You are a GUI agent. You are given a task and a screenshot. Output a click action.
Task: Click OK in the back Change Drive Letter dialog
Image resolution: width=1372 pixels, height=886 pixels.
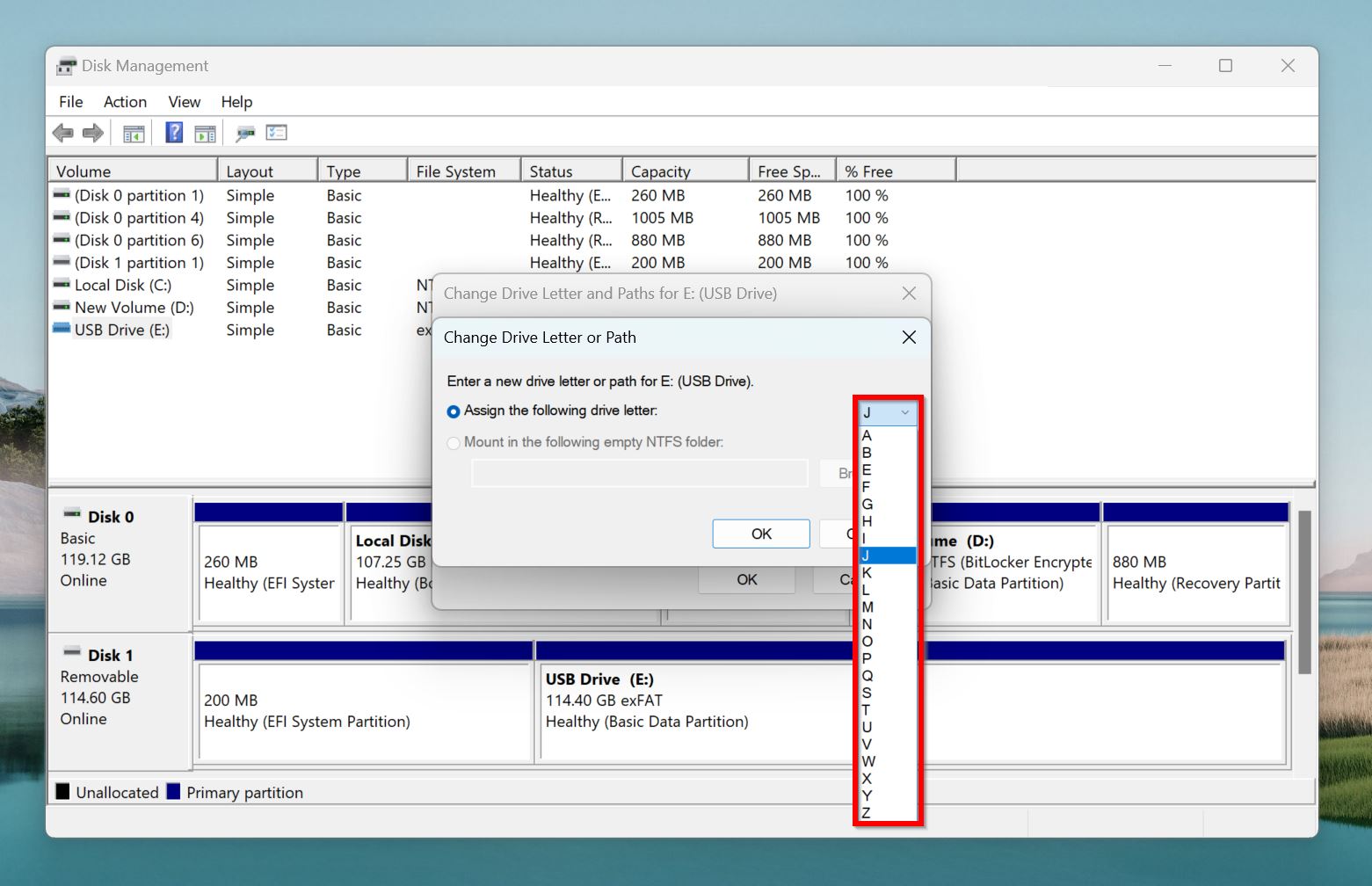(x=747, y=580)
